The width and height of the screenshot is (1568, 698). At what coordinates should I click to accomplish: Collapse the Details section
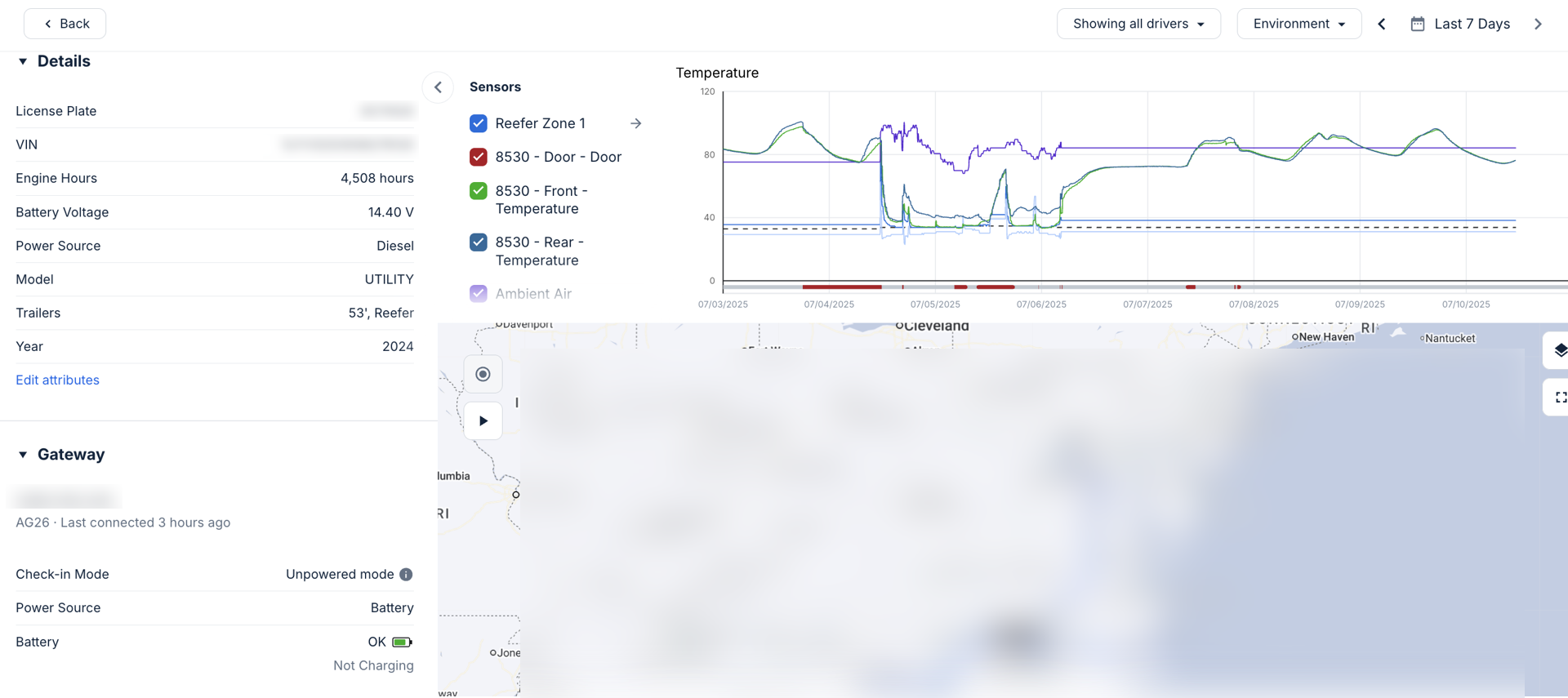(23, 61)
